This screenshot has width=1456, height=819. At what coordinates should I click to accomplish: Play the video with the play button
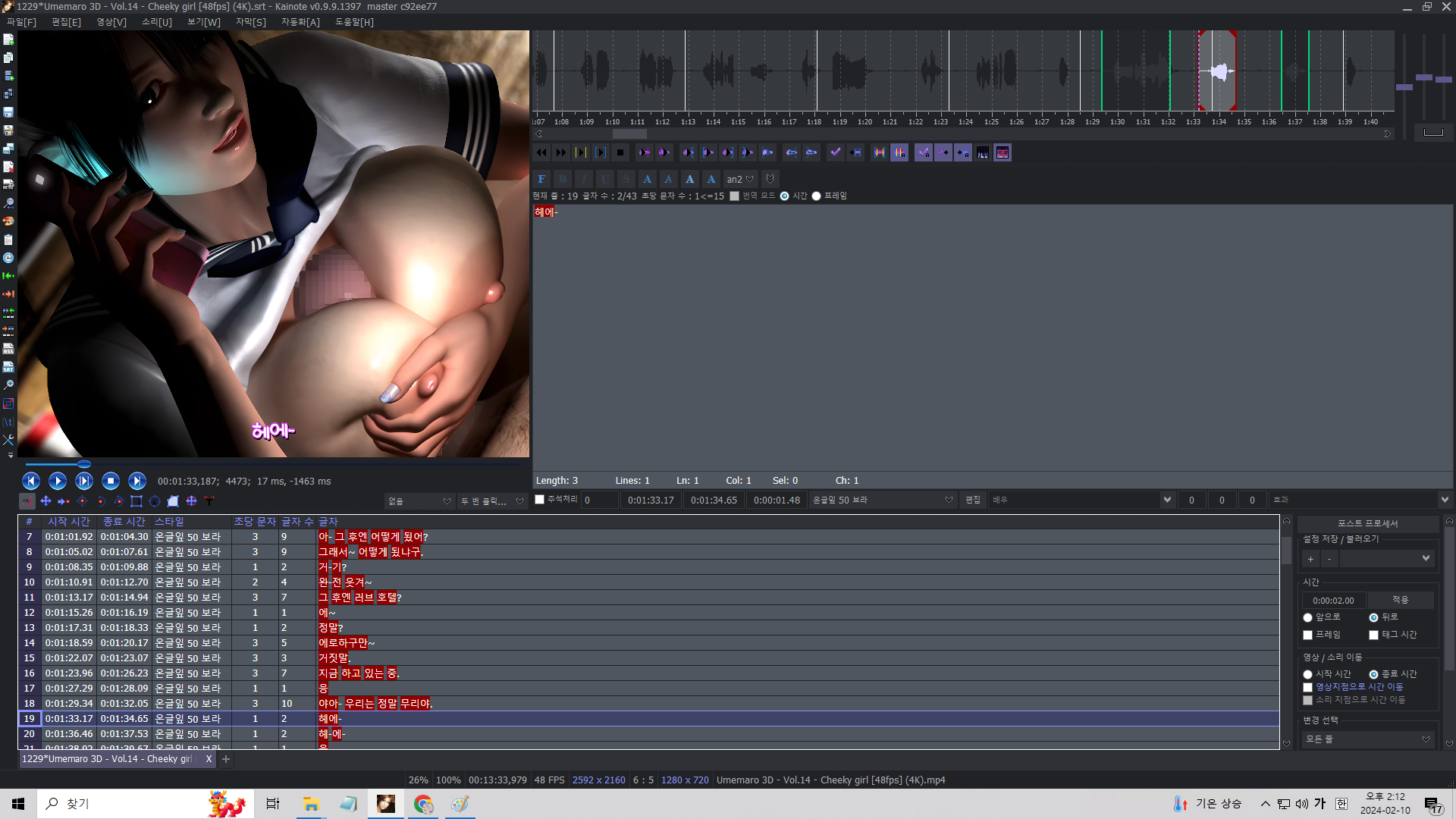point(58,481)
